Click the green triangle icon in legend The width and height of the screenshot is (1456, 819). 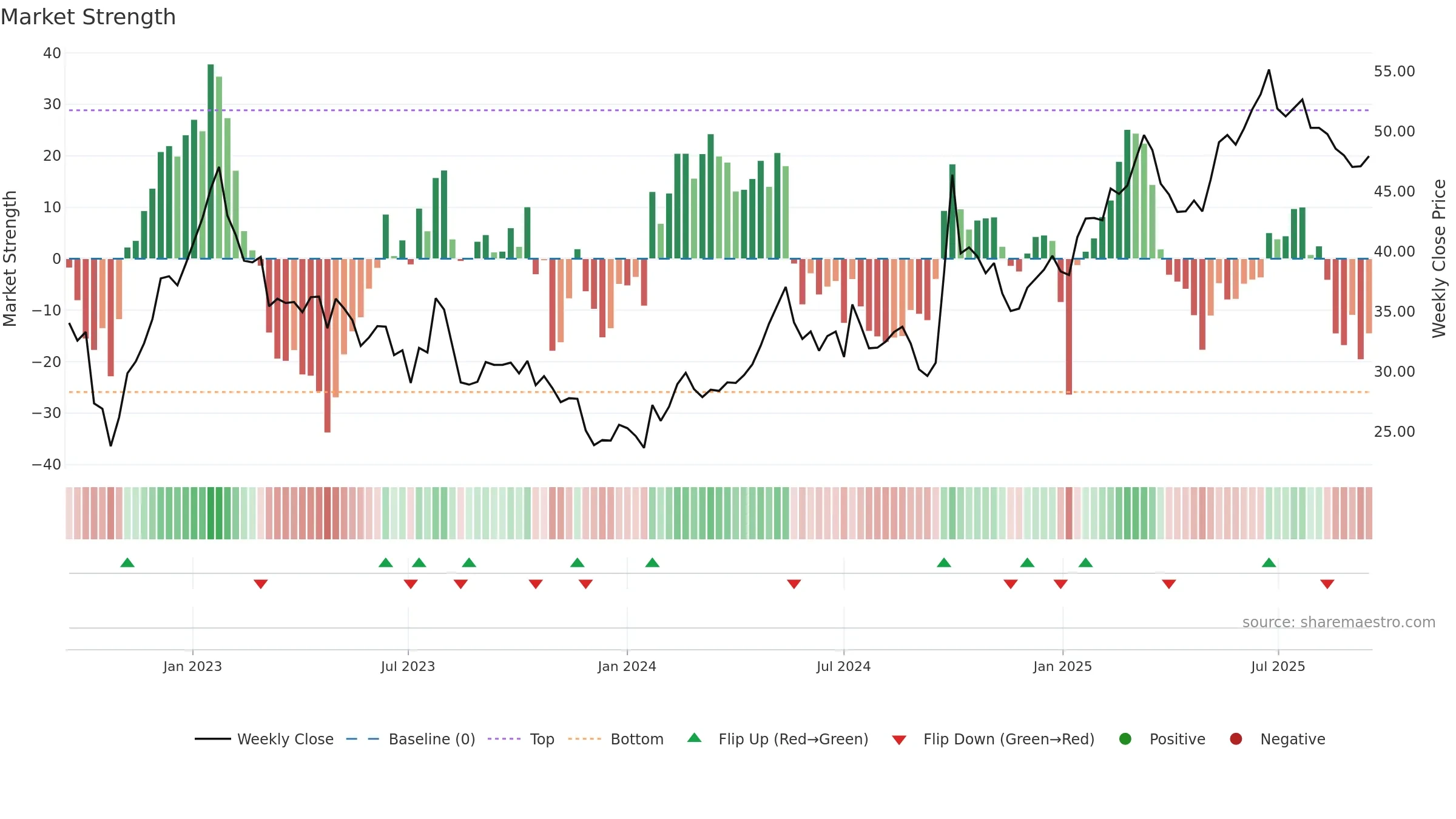pyautogui.click(x=695, y=738)
